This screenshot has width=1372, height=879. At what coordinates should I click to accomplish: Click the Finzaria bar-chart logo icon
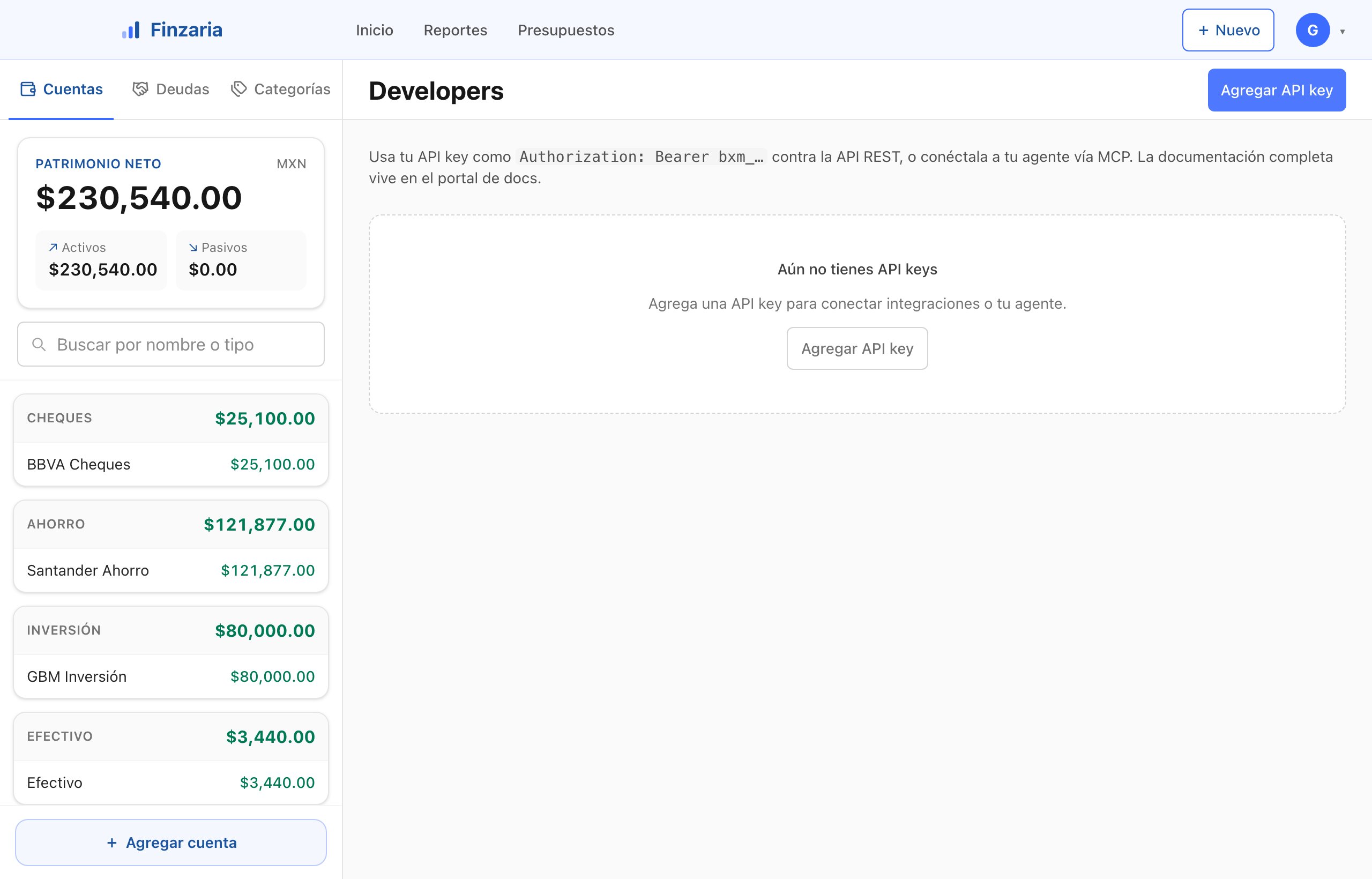pyautogui.click(x=131, y=30)
